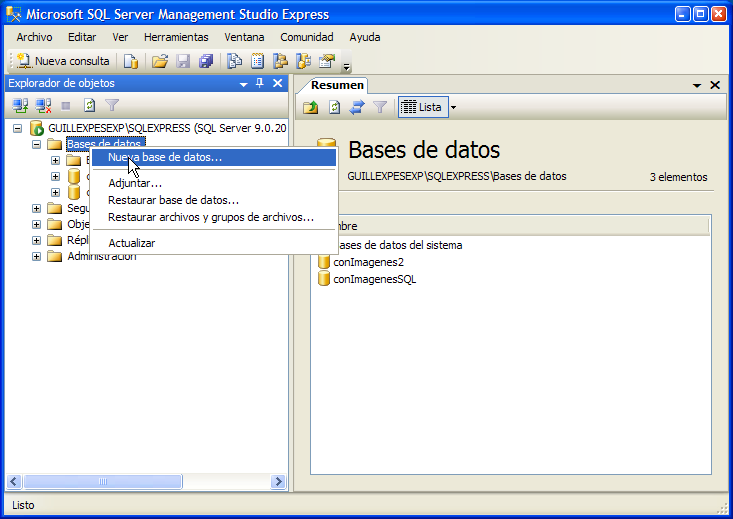Viewport: 733px width, 519px height.
Task: Collapse the Bases de datos tree node
Action: point(36,144)
